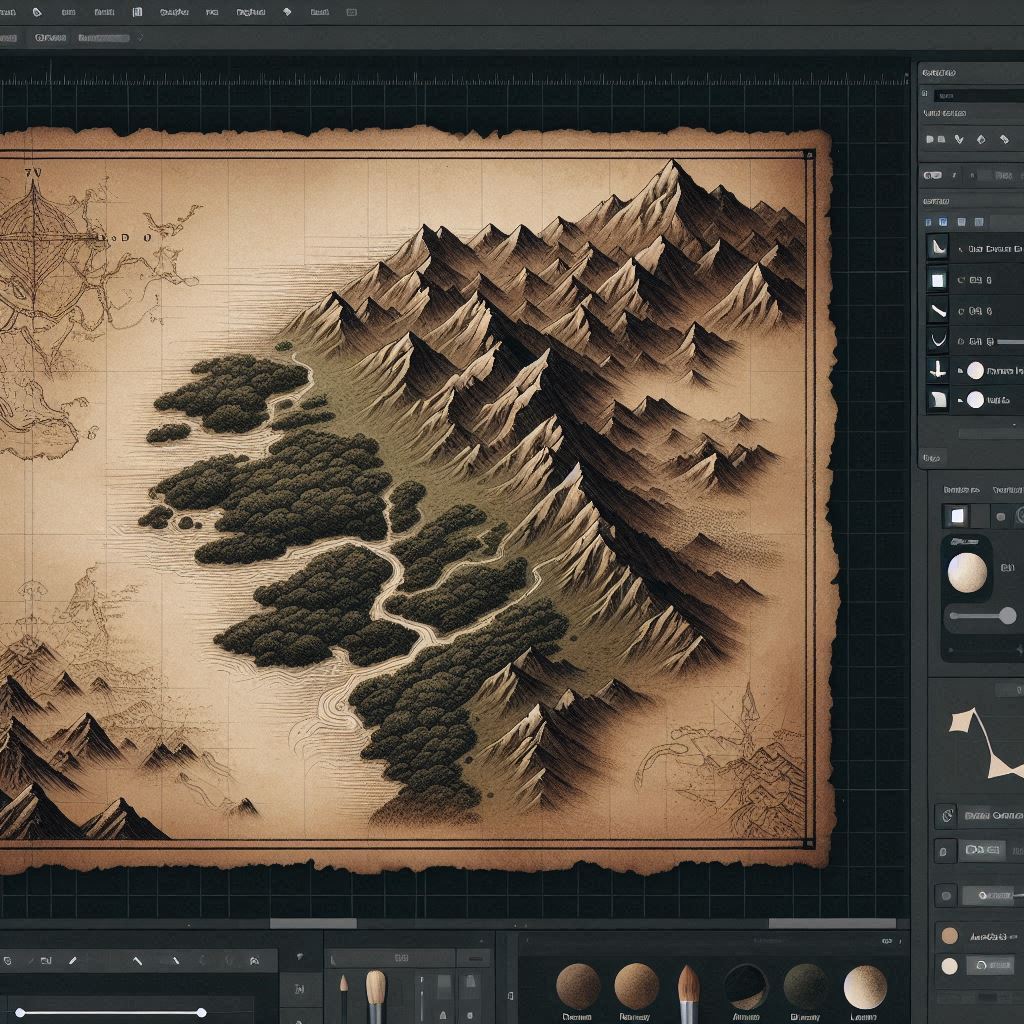Image resolution: width=1024 pixels, height=1024 pixels.
Task: Click the circular arrow icon in the white square layer row
Action: click(x=961, y=280)
